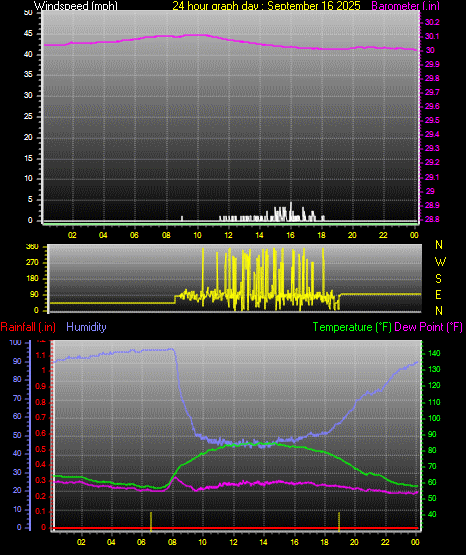This screenshot has height=555, width=466.
Task: Click the Temperature (°F) legend label
Action: coord(352,327)
